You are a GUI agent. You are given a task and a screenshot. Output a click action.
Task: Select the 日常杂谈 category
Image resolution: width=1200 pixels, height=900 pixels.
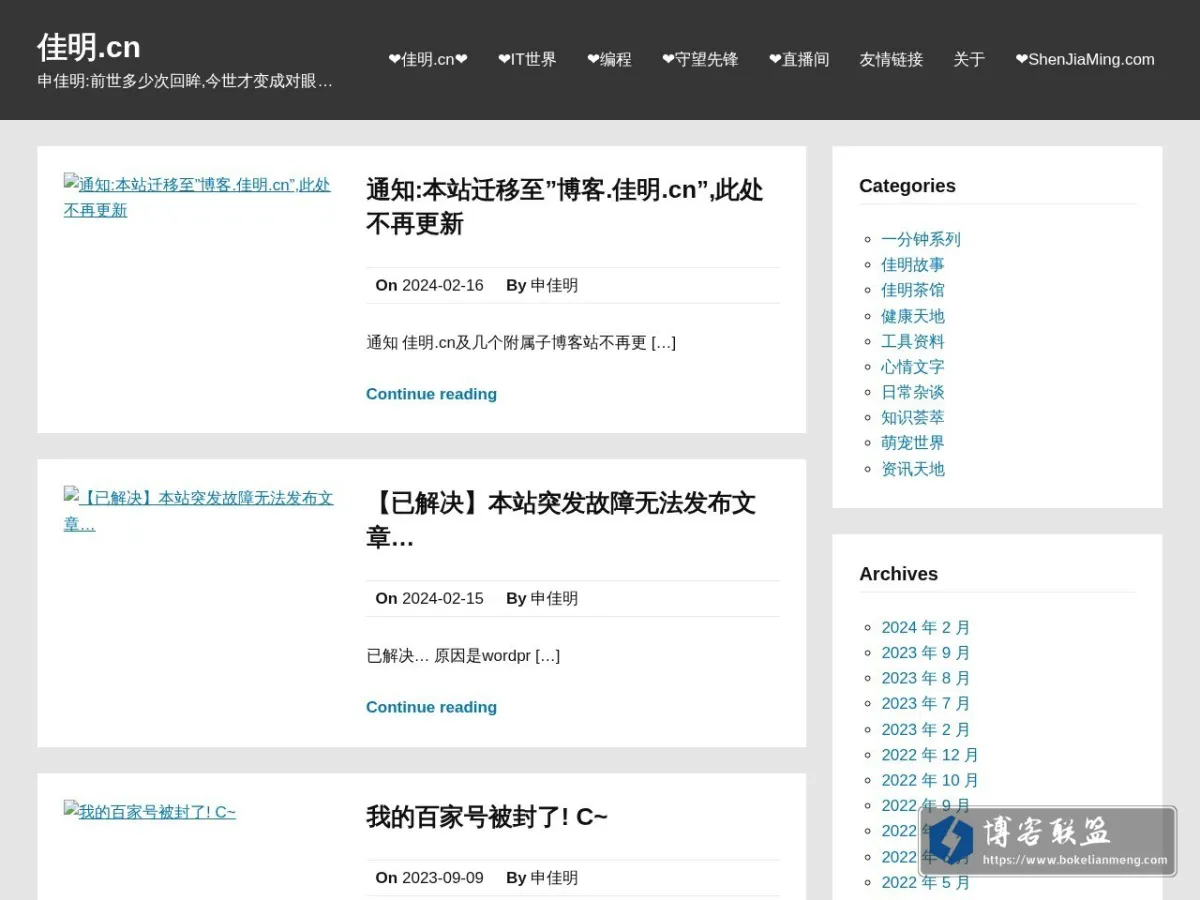(913, 392)
